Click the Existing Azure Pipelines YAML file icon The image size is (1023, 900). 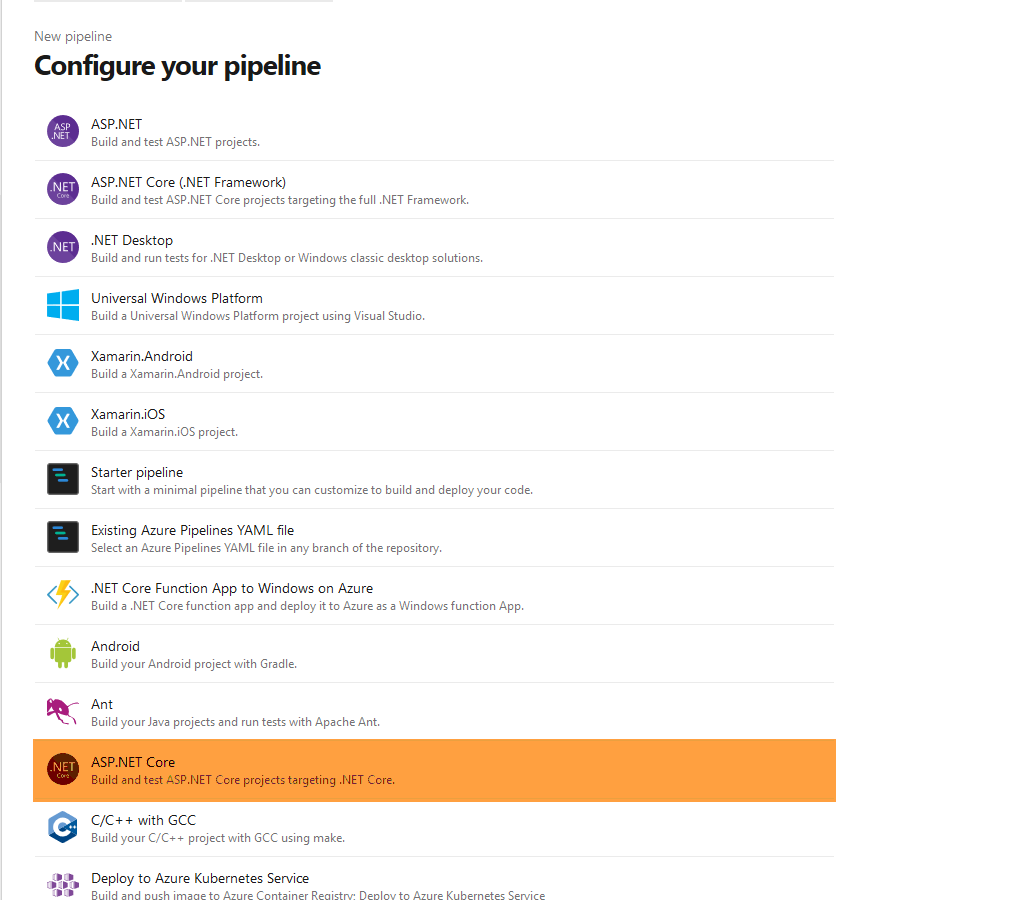(63, 537)
